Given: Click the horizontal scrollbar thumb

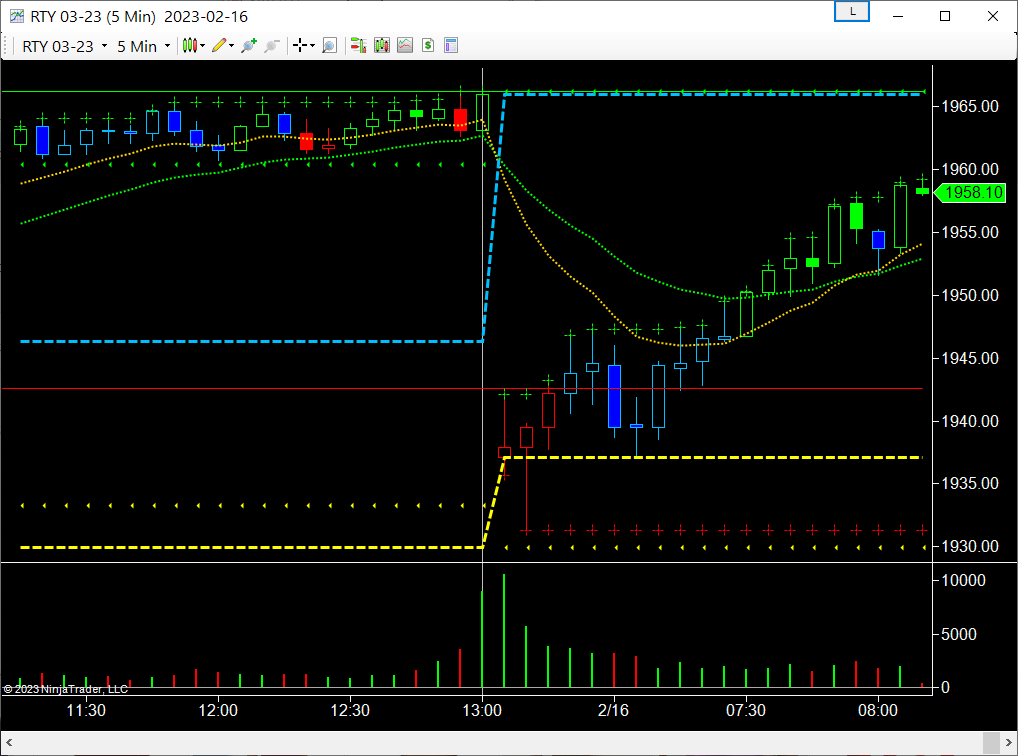Looking at the screenshot, I should 991,742.
